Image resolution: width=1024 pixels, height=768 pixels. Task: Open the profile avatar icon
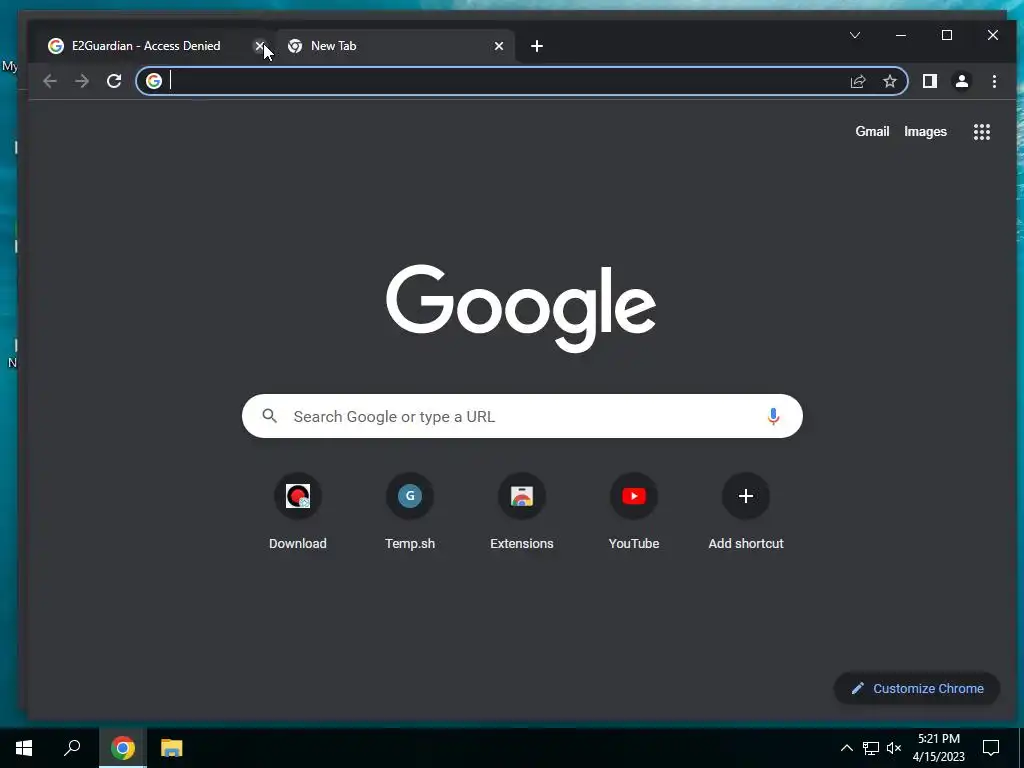click(961, 81)
